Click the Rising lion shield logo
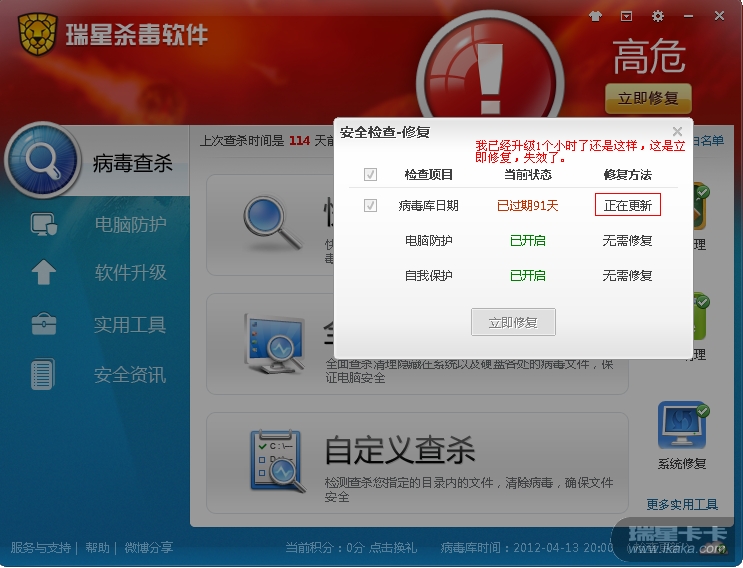 pos(38,34)
